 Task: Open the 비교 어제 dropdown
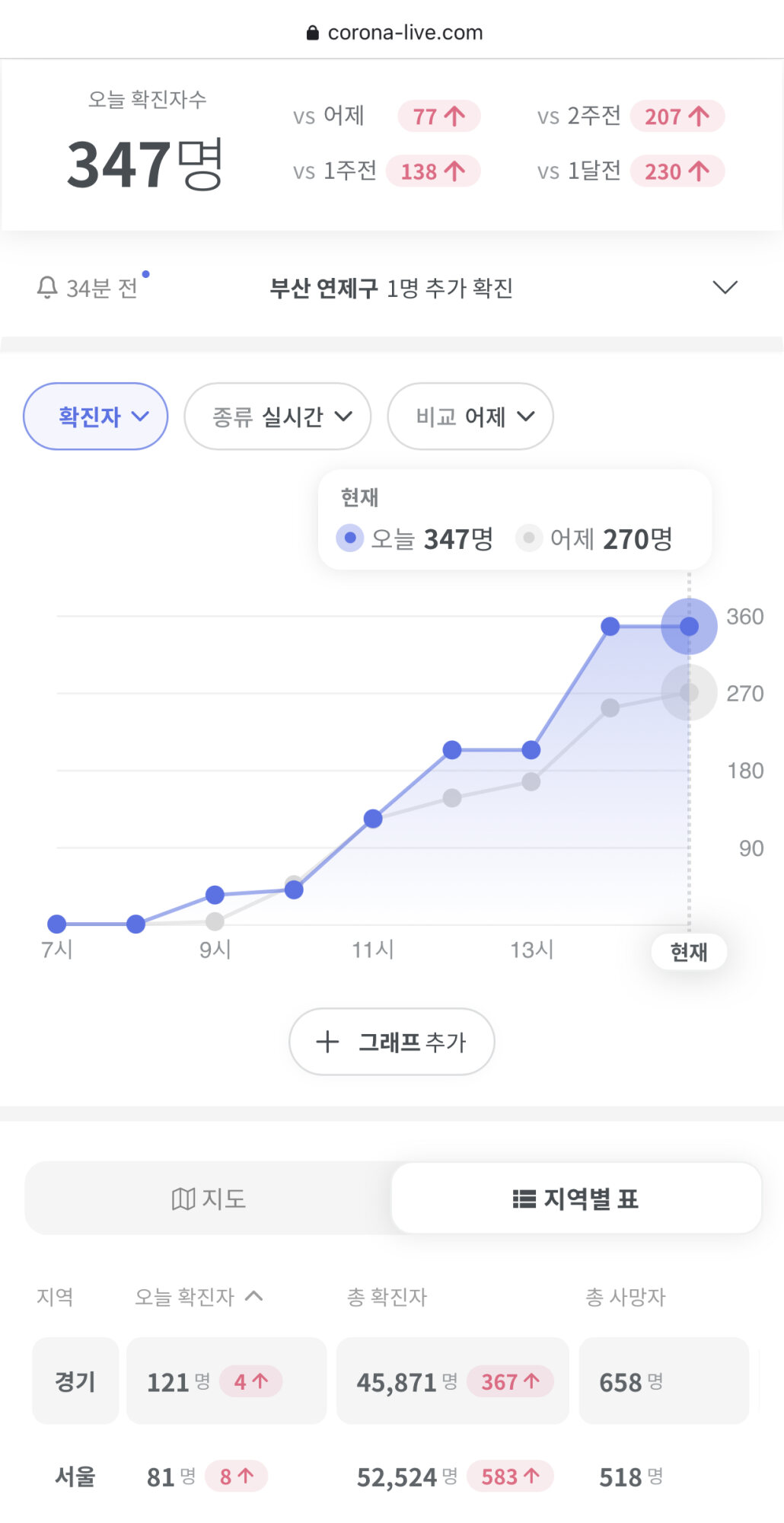tap(470, 417)
